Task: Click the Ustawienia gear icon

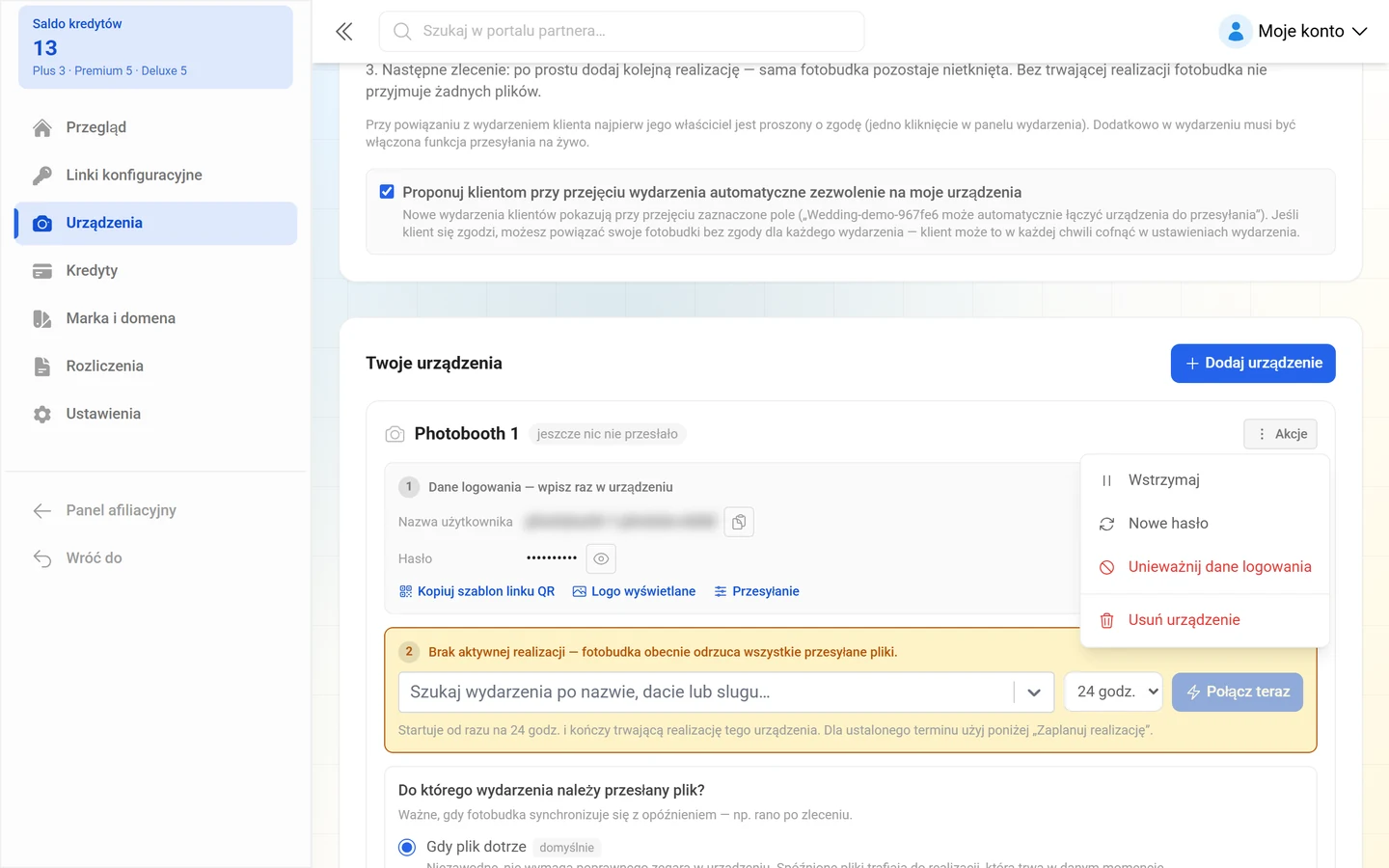Action: (42, 414)
